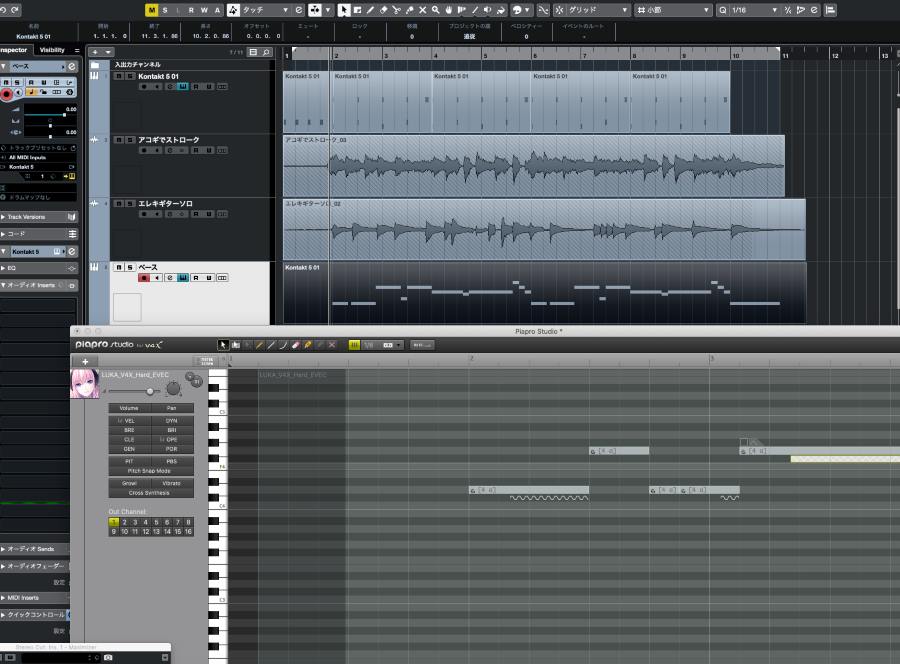Screen dimensions: 900x664
Task: Open the 1/16 quantize preset dropdown
Action: [756, 10]
